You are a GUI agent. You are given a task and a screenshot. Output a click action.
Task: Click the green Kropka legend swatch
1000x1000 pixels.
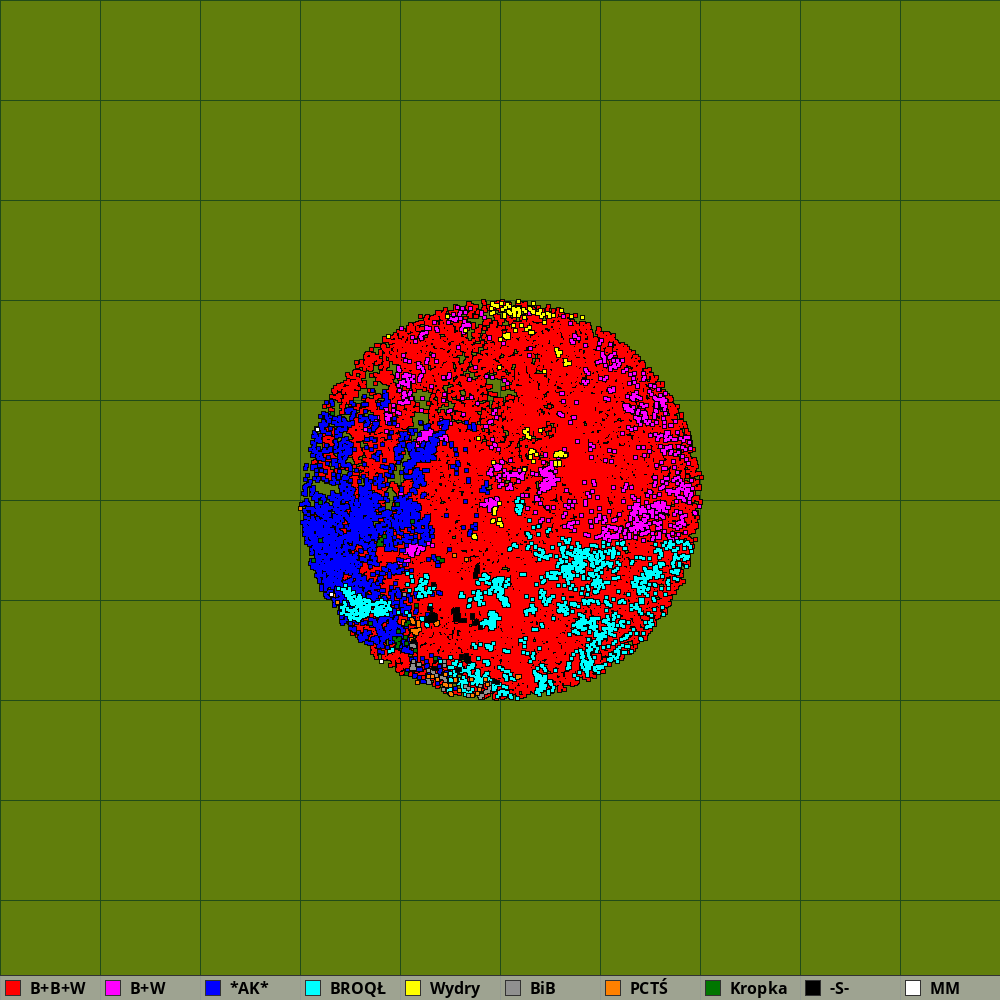[713, 988]
